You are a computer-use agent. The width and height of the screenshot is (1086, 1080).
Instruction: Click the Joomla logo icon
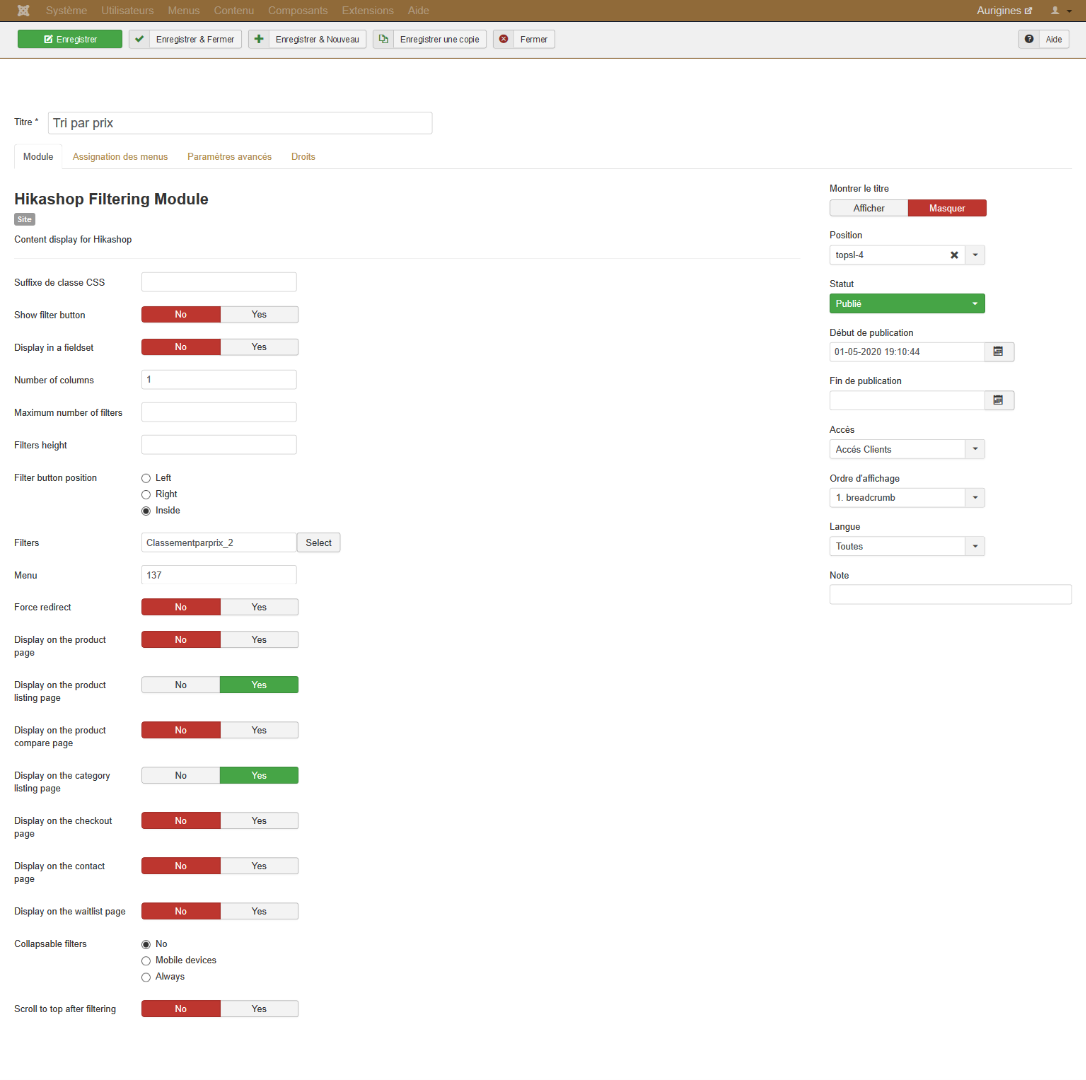(x=23, y=10)
